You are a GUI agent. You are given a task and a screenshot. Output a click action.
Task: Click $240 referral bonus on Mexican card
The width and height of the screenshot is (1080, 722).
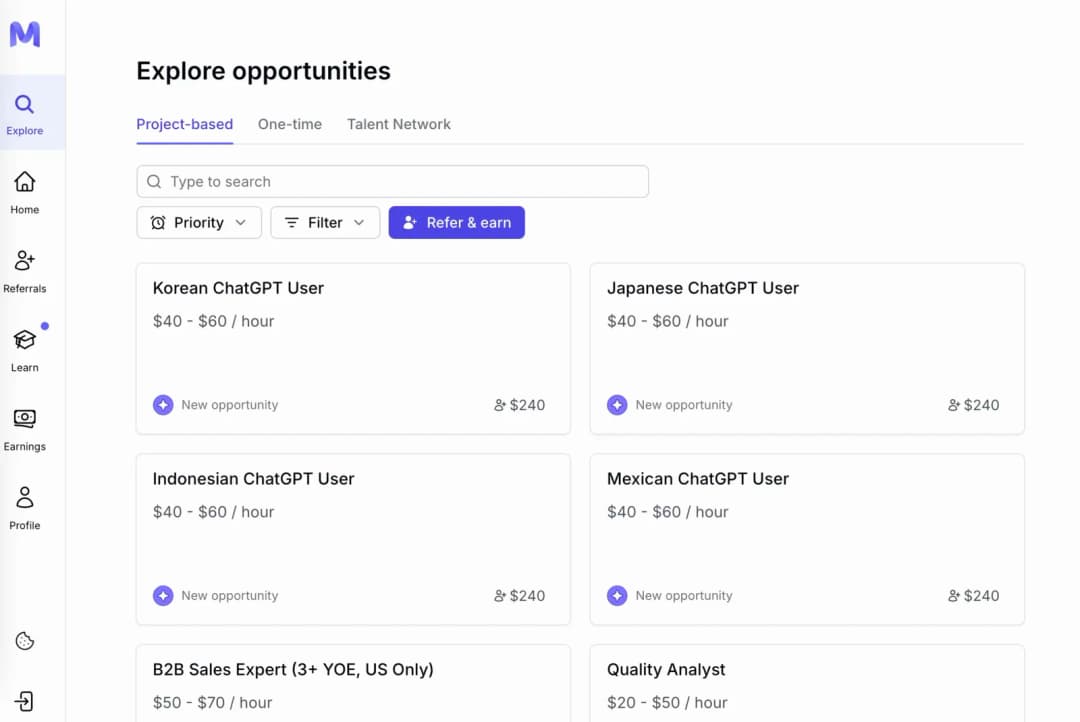[982, 596]
